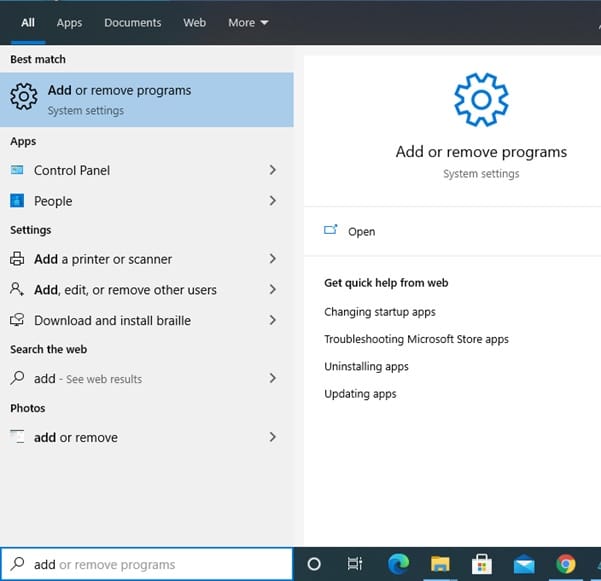Select Download and install braille setting
601x581 pixels.
146,320
